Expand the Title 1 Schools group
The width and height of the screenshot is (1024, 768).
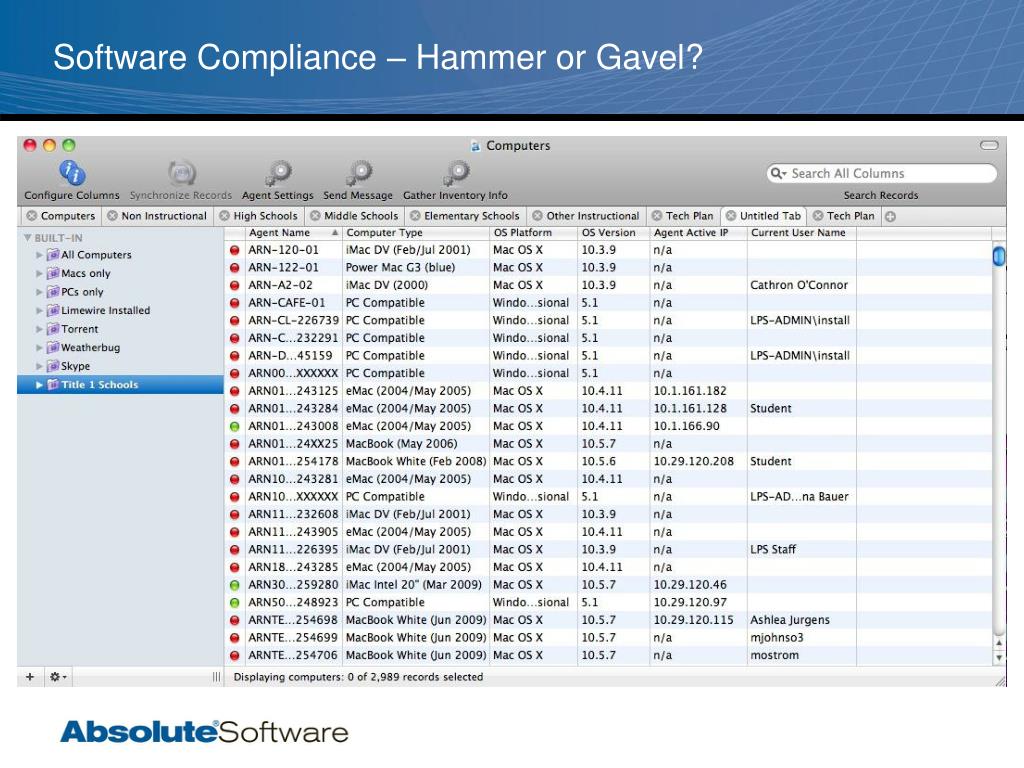(39, 385)
